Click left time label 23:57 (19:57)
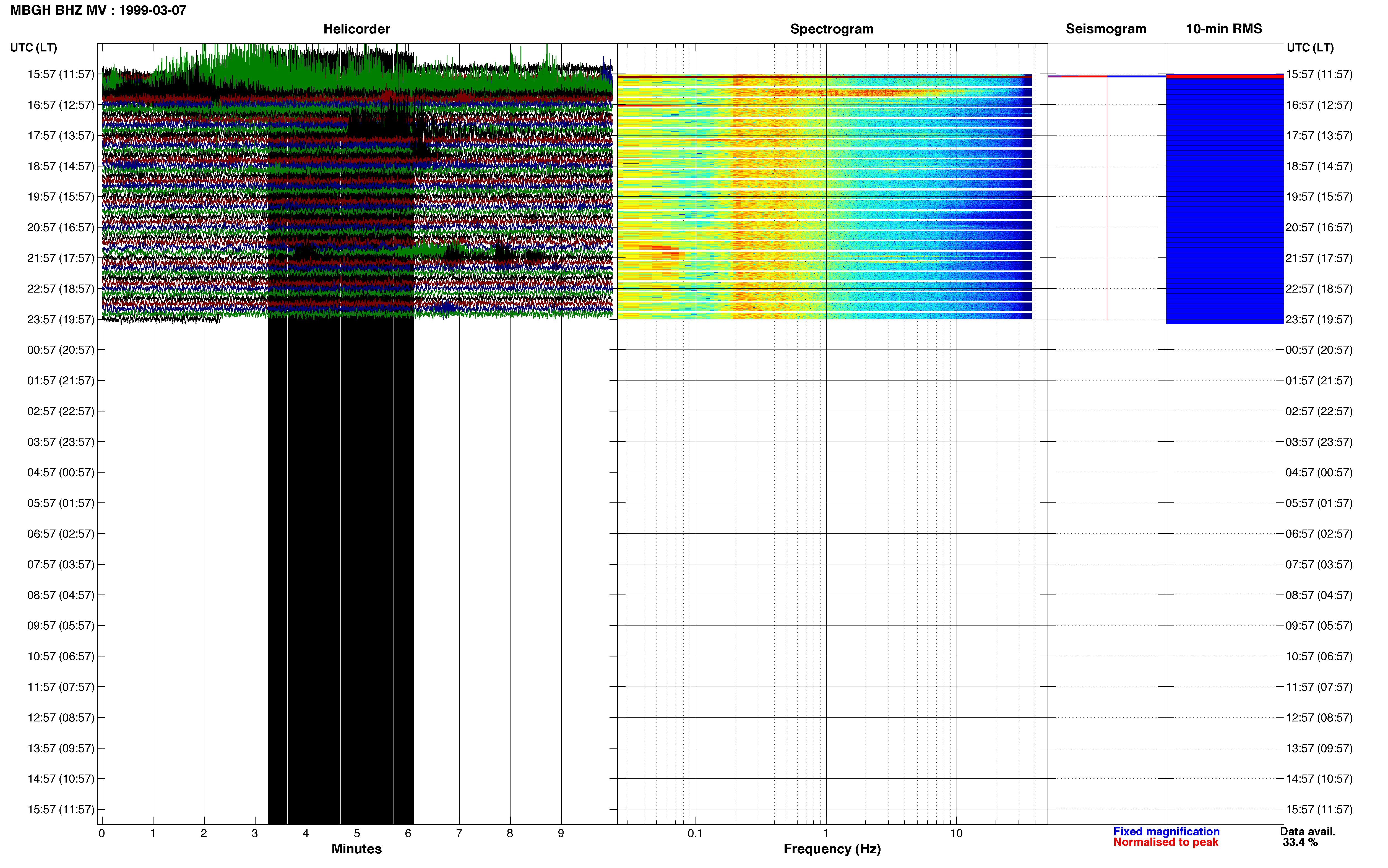The image size is (1388, 868). [60, 319]
